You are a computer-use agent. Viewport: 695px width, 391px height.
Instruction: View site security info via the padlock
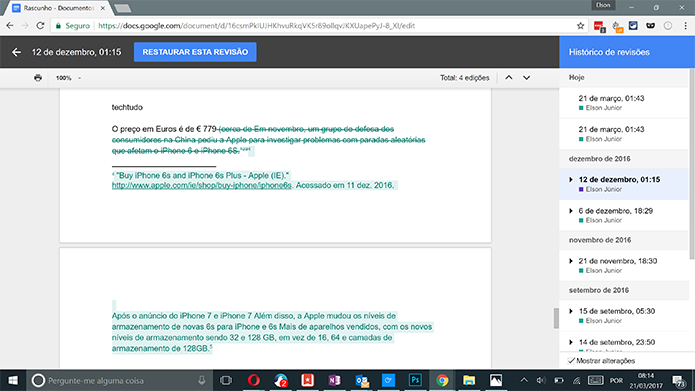click(58, 26)
